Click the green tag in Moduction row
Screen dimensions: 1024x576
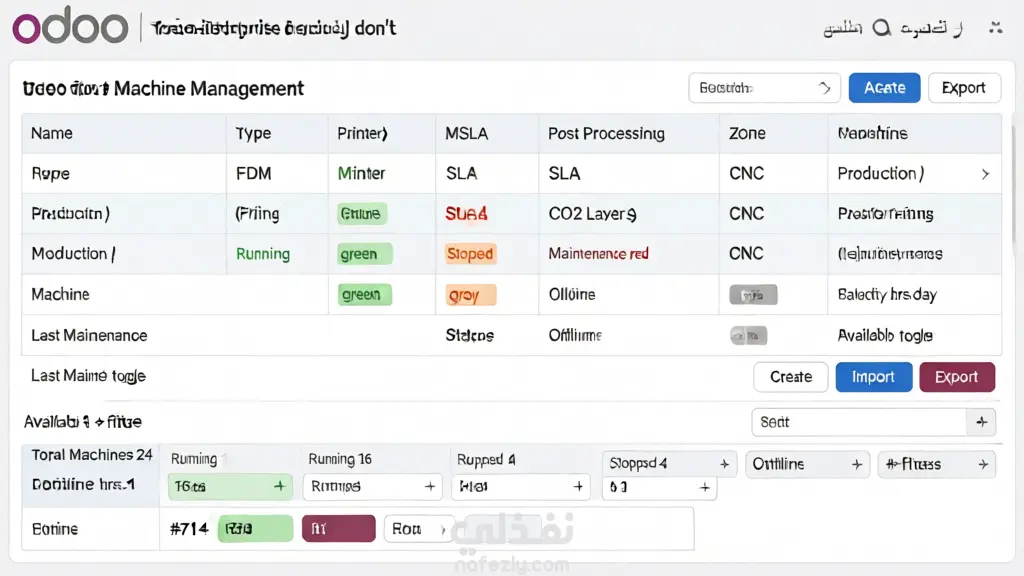[x=365, y=253]
